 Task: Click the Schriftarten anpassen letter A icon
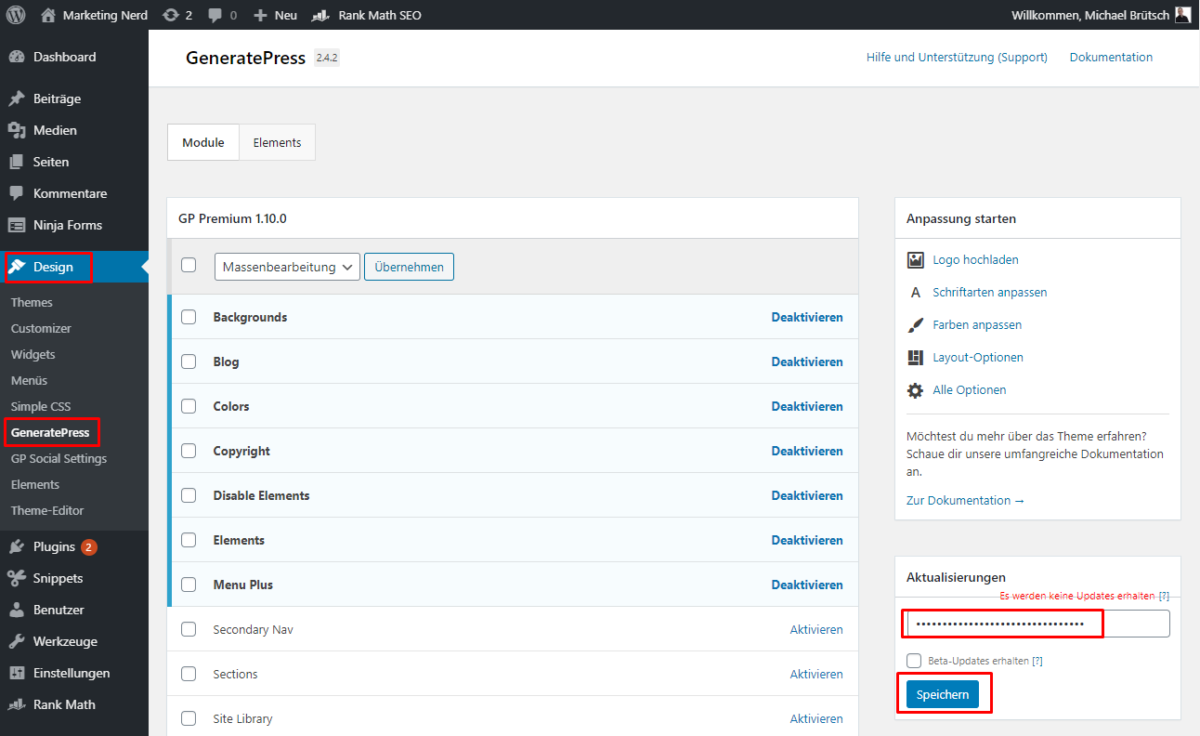coord(915,293)
